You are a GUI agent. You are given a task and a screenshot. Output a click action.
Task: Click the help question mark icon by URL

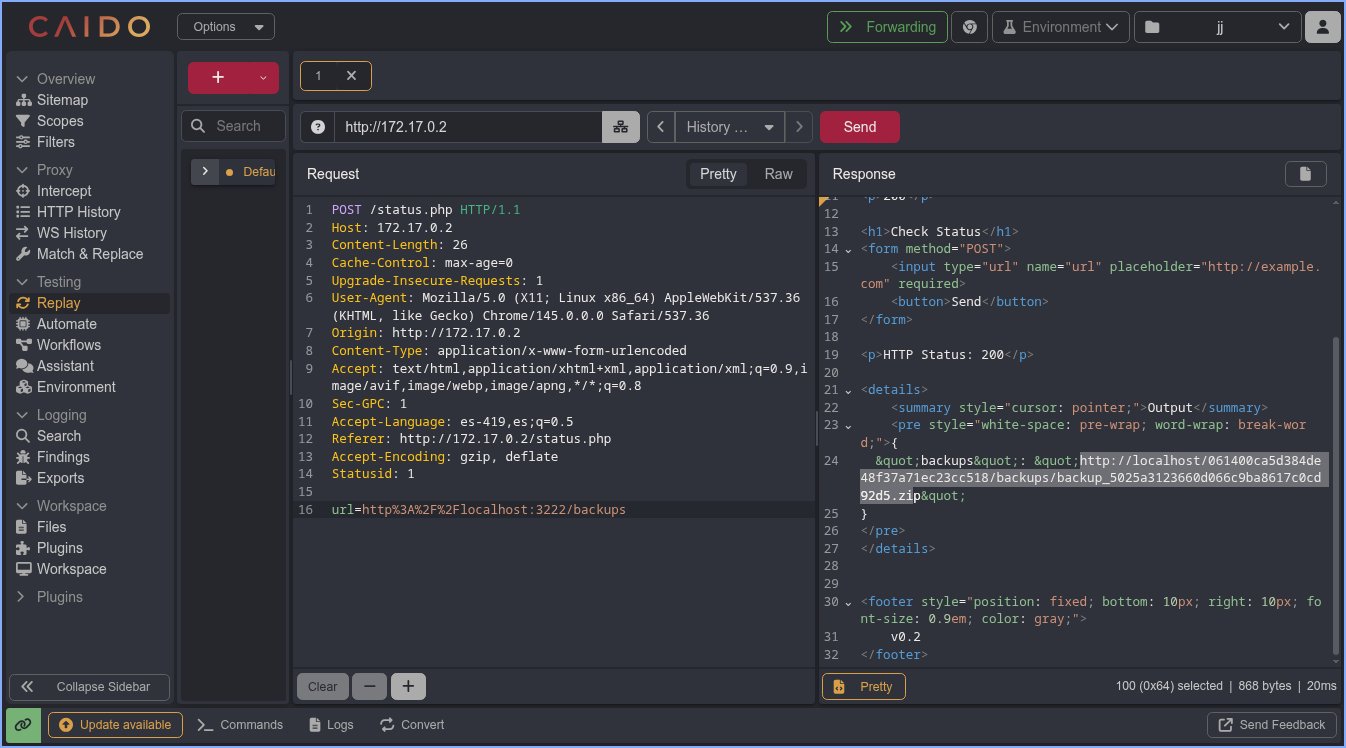coord(318,127)
